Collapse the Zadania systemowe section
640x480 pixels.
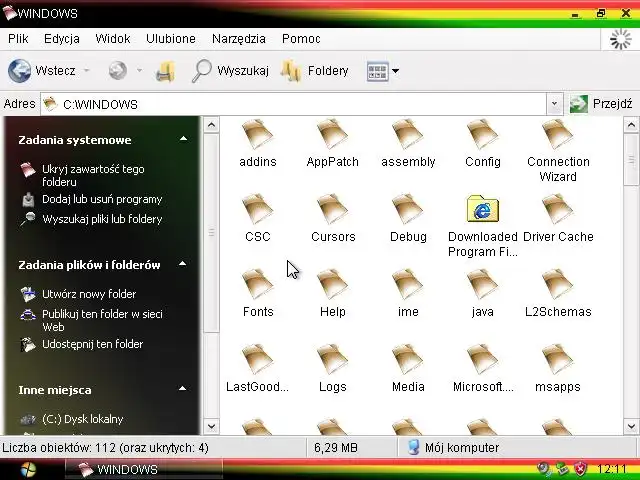click(184, 139)
